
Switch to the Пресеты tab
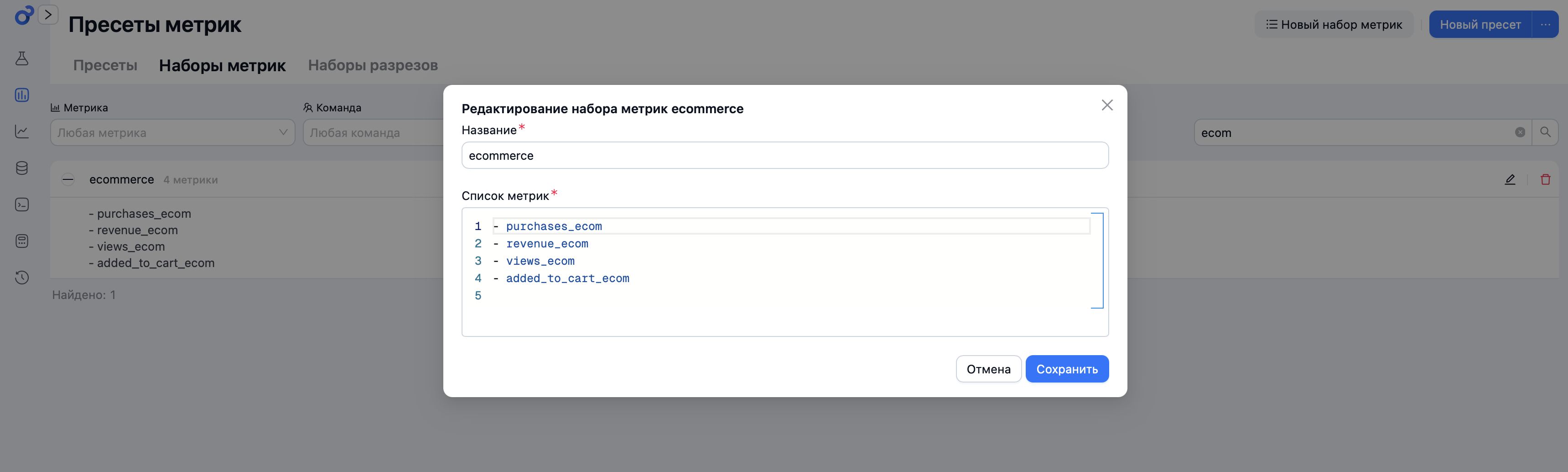tap(105, 65)
